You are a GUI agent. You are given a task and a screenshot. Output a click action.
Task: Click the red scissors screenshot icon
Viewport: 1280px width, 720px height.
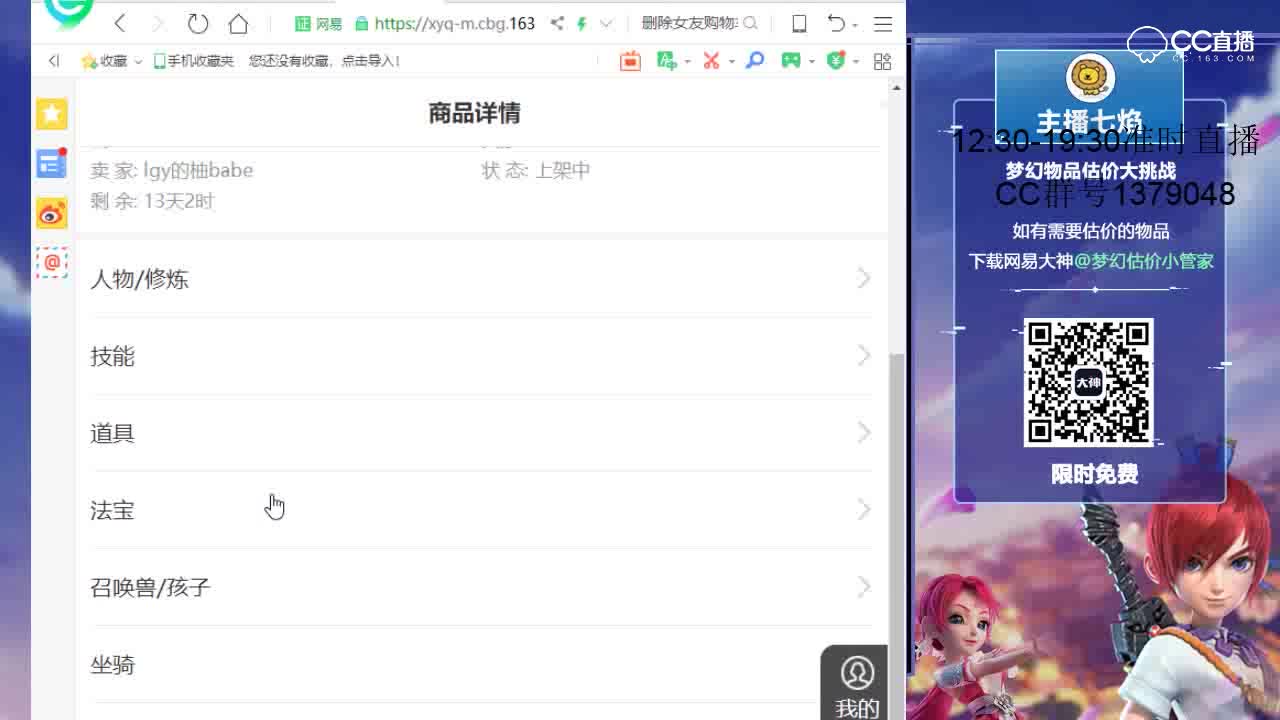coord(711,61)
